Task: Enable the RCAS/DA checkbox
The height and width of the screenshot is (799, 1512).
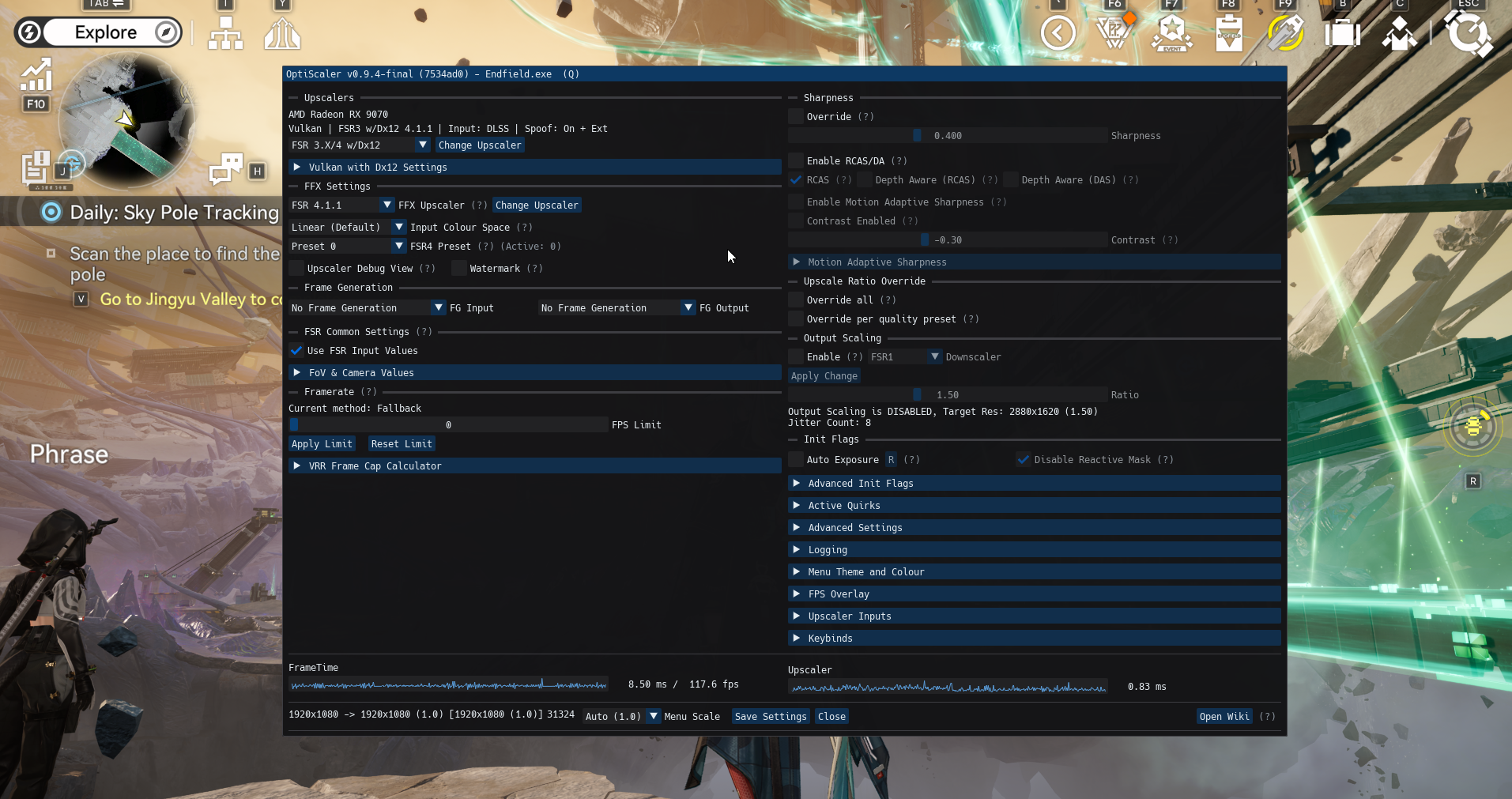Action: point(796,160)
